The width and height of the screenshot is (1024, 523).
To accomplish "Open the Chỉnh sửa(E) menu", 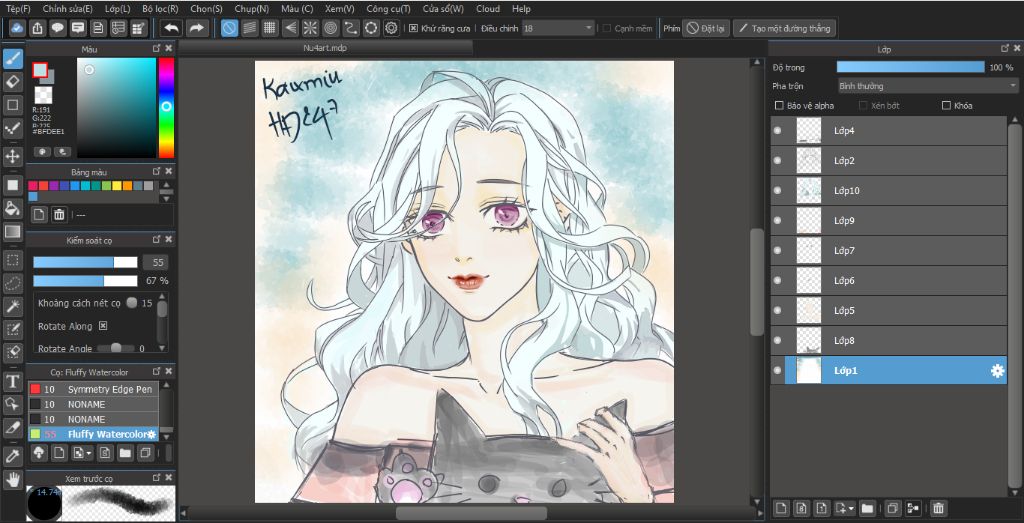I will (x=67, y=9).
